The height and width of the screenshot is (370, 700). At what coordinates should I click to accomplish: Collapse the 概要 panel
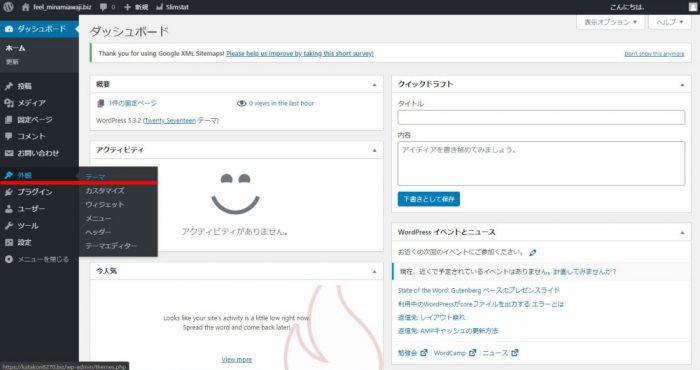[375, 85]
